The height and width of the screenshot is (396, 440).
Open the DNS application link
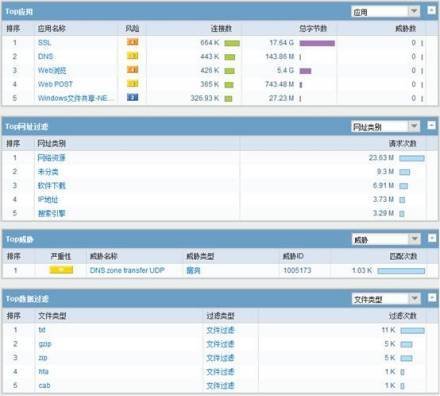[x=46, y=56]
